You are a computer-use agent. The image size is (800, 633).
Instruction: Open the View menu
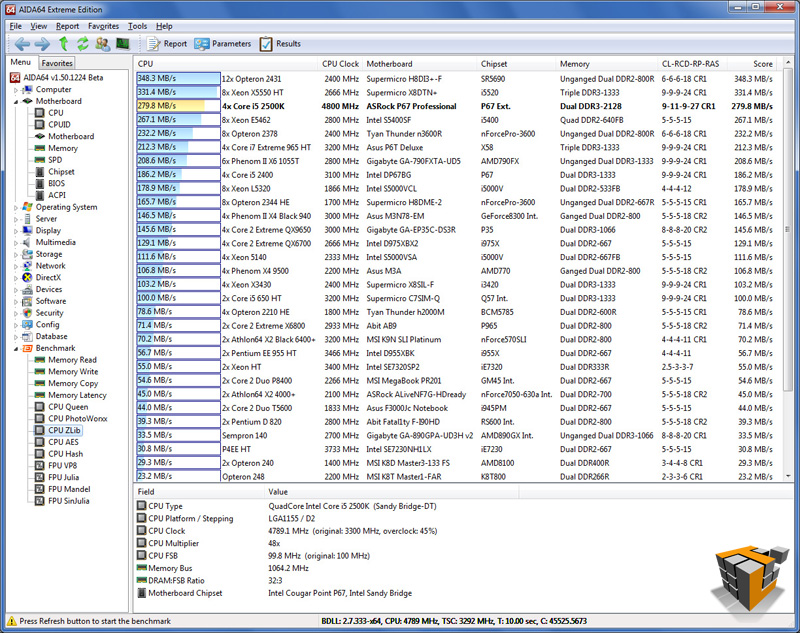click(38, 26)
